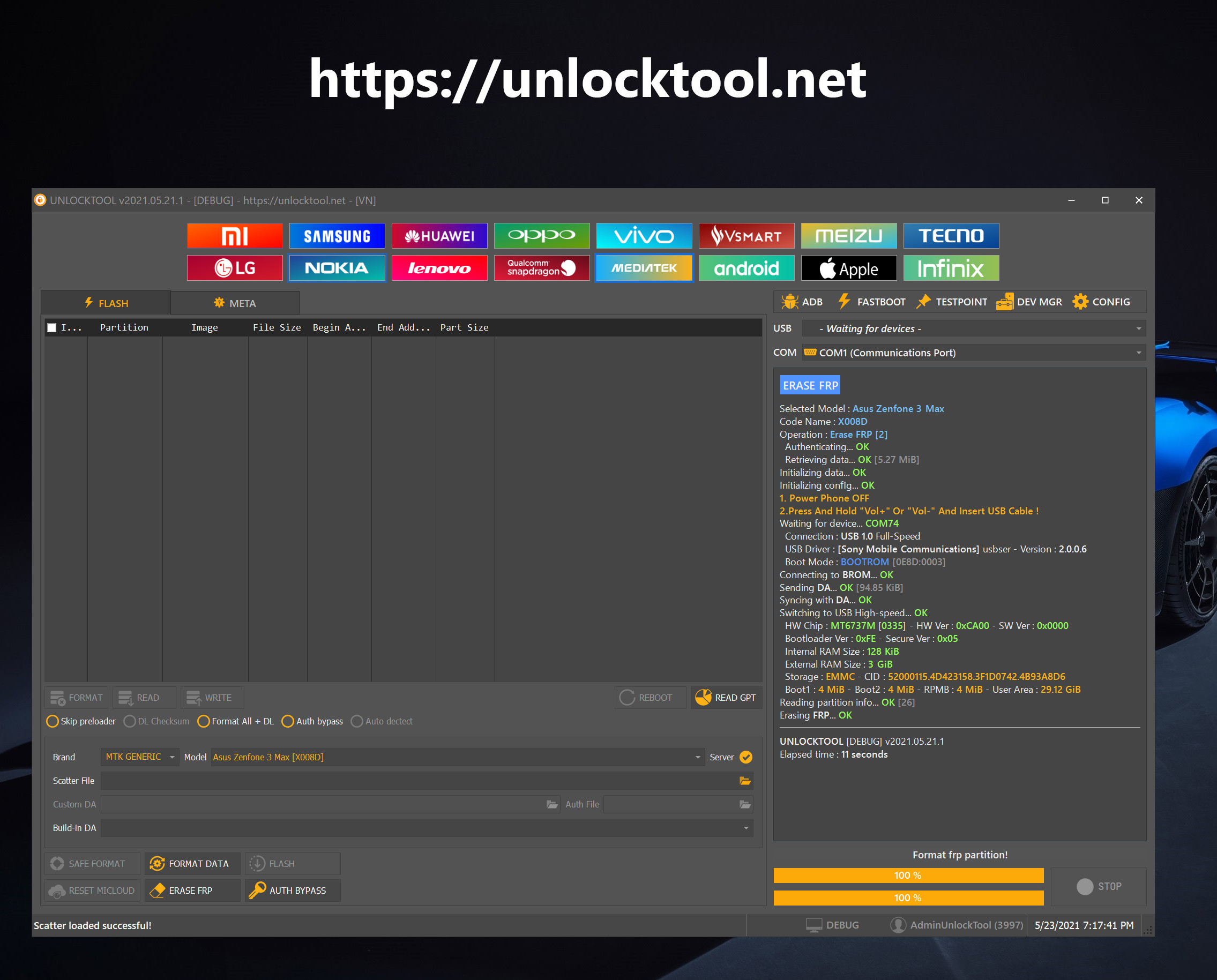Click the upper 100% progress bar
Image resolution: width=1217 pixels, height=980 pixels.
pyautogui.click(x=908, y=876)
